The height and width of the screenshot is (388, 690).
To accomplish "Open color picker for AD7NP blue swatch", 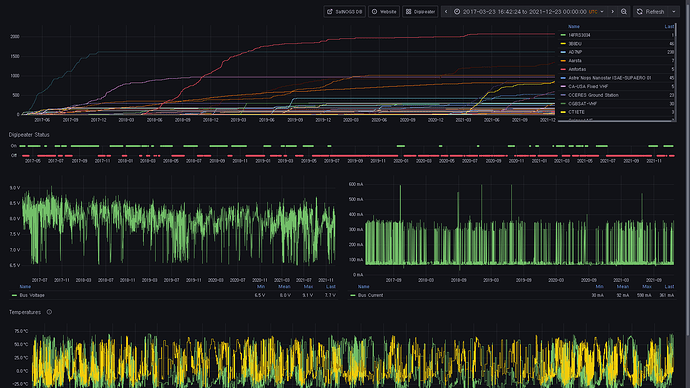I will click(563, 52).
